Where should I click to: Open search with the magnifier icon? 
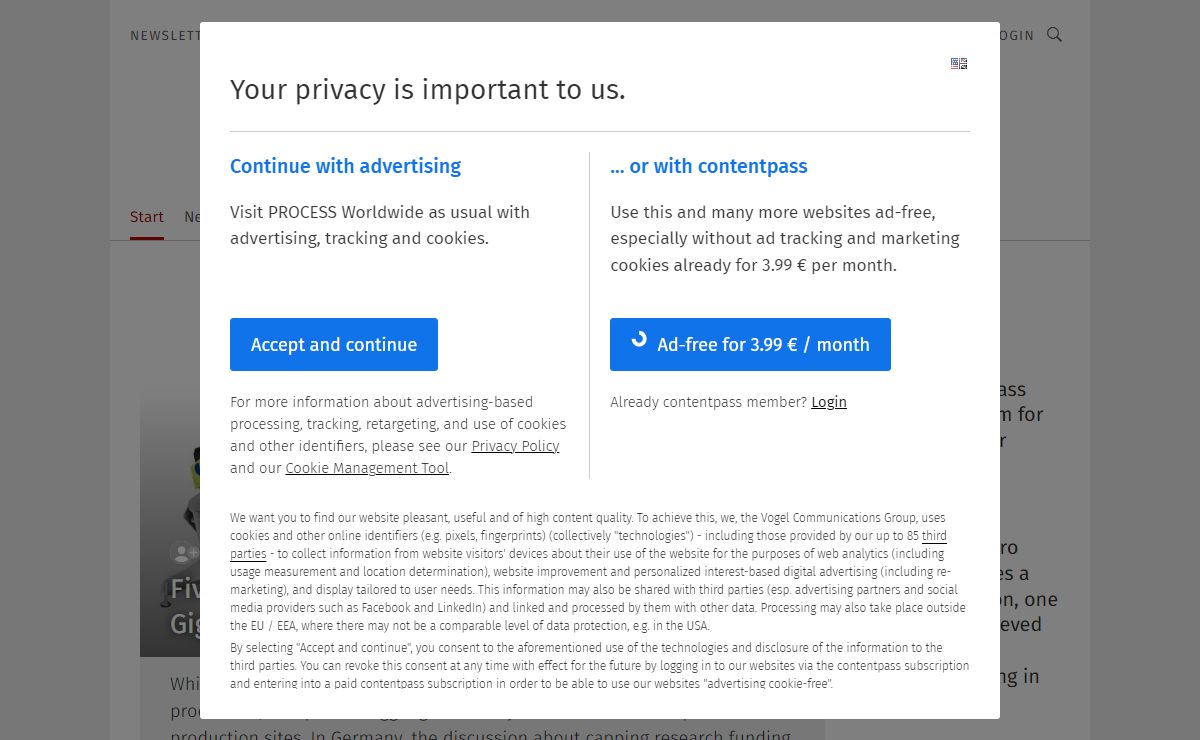click(x=1054, y=34)
